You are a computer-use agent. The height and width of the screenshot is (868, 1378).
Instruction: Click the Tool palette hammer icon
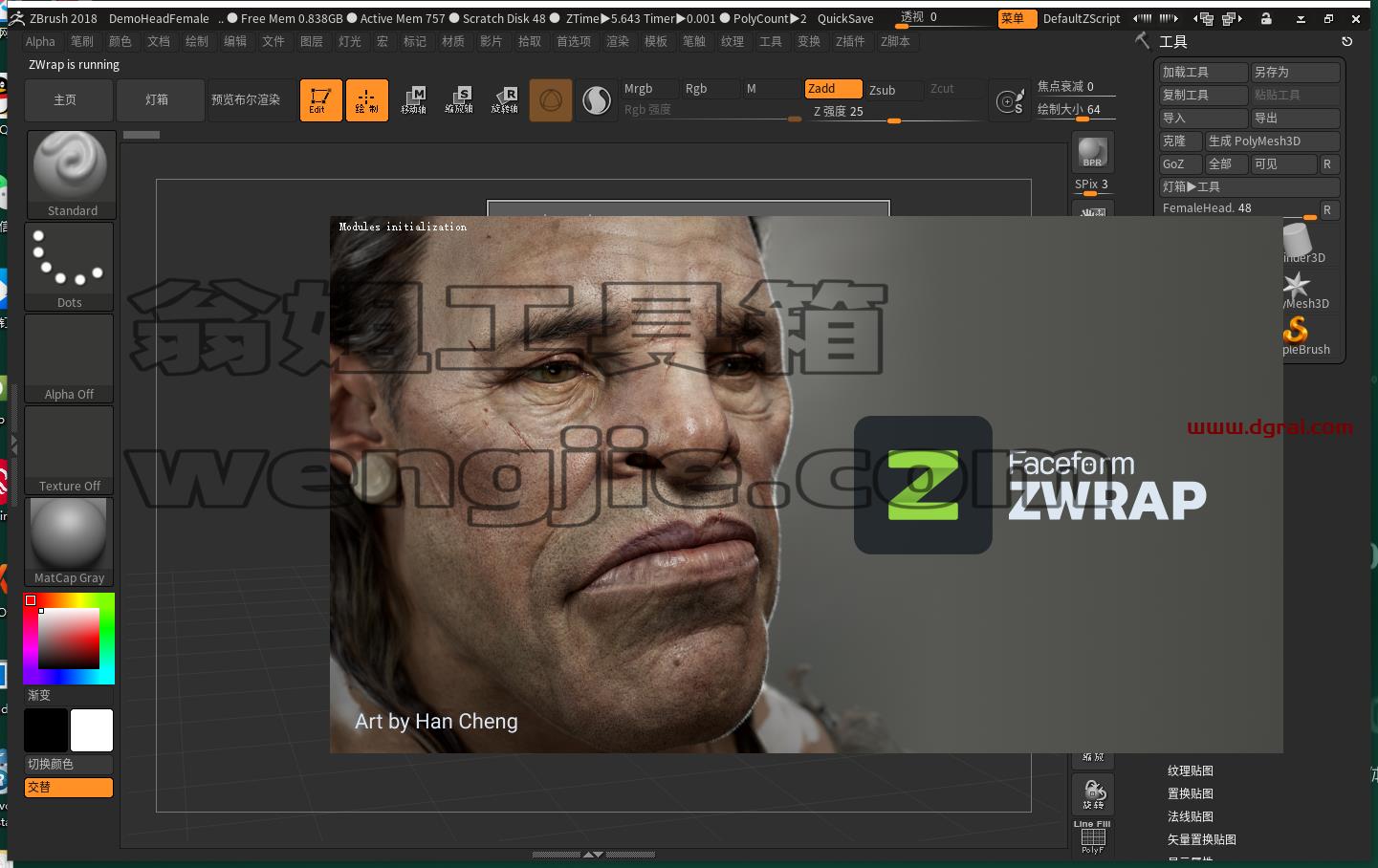click(x=1142, y=40)
